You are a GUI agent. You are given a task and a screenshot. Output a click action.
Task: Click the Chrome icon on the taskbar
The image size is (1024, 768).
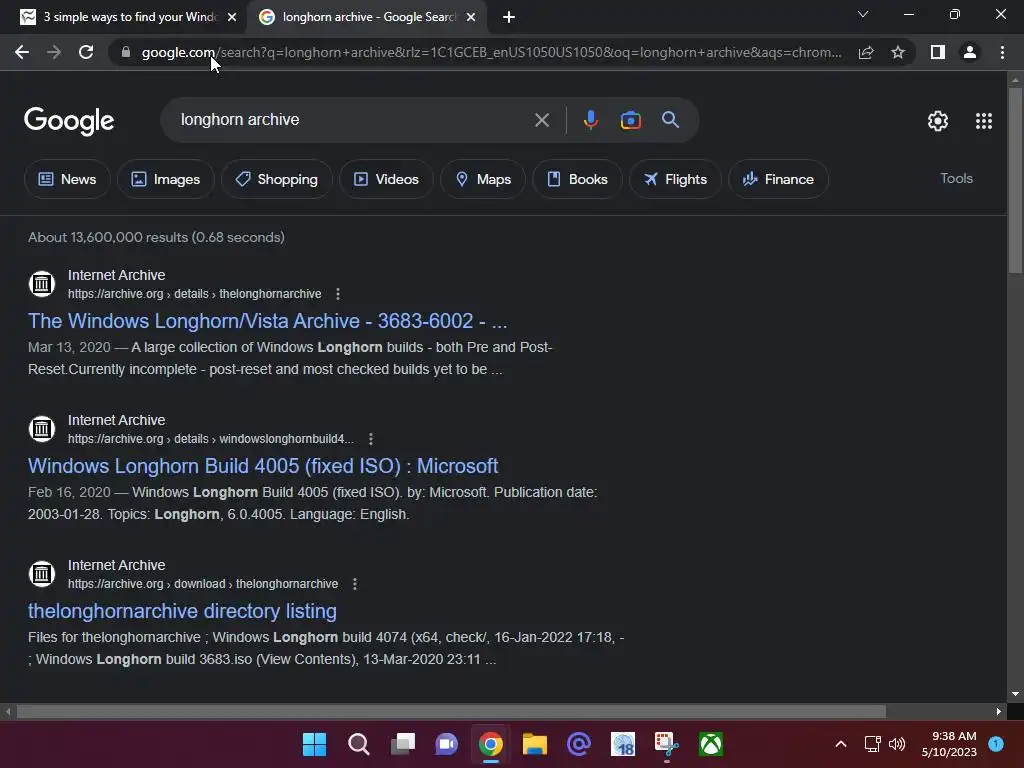click(490, 744)
